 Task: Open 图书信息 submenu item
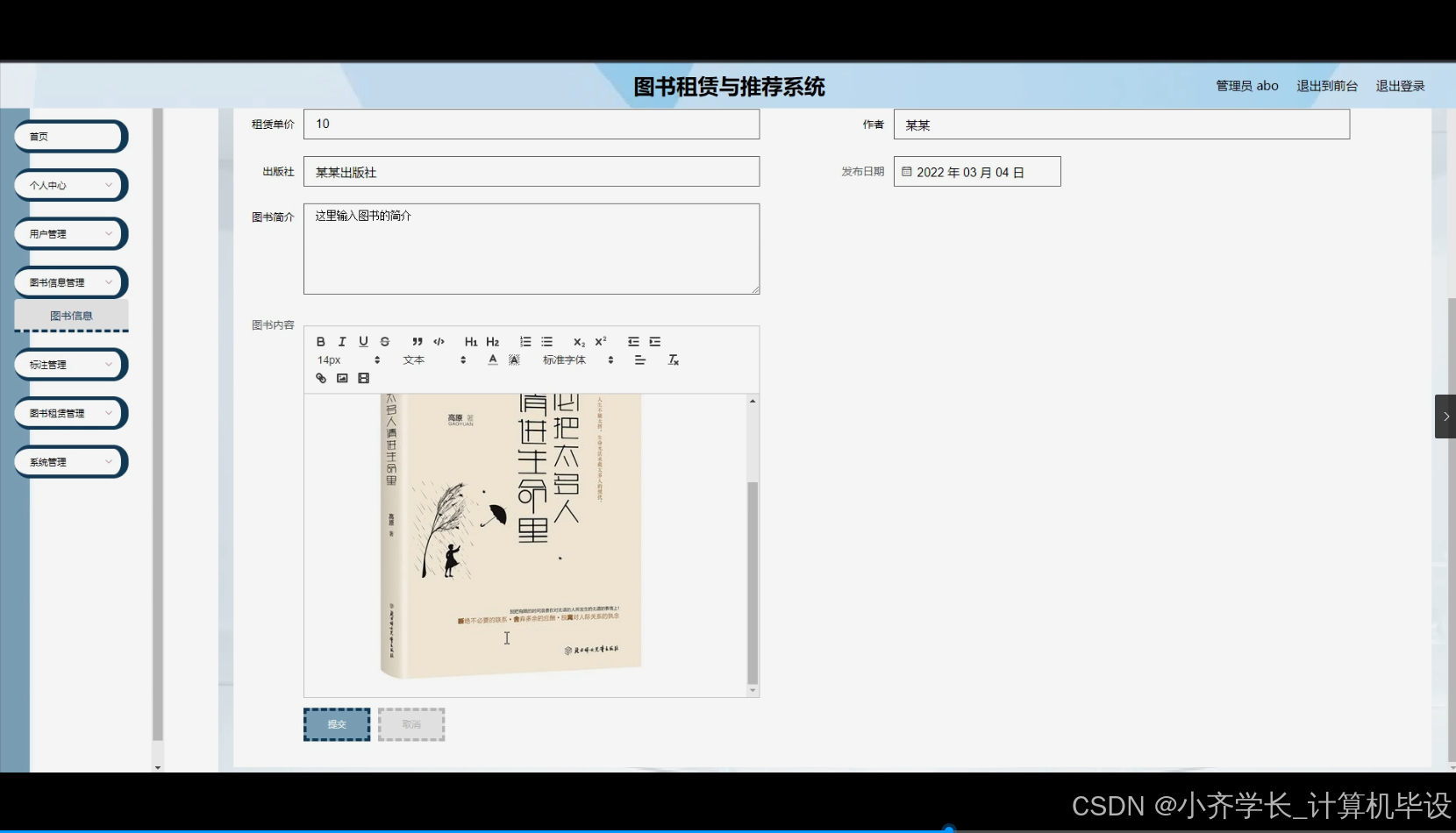pos(71,316)
